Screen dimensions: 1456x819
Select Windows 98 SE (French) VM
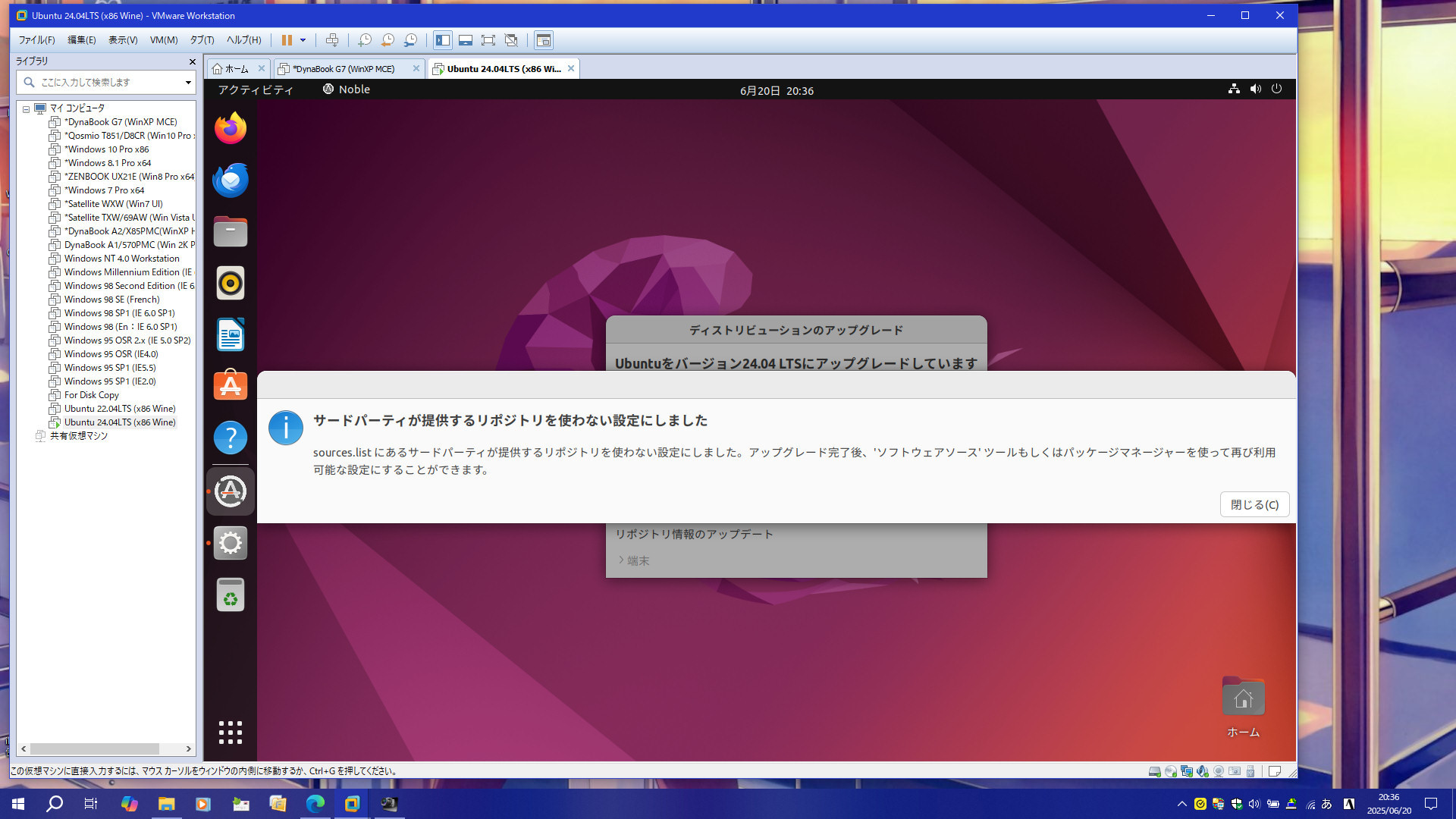[x=111, y=300]
